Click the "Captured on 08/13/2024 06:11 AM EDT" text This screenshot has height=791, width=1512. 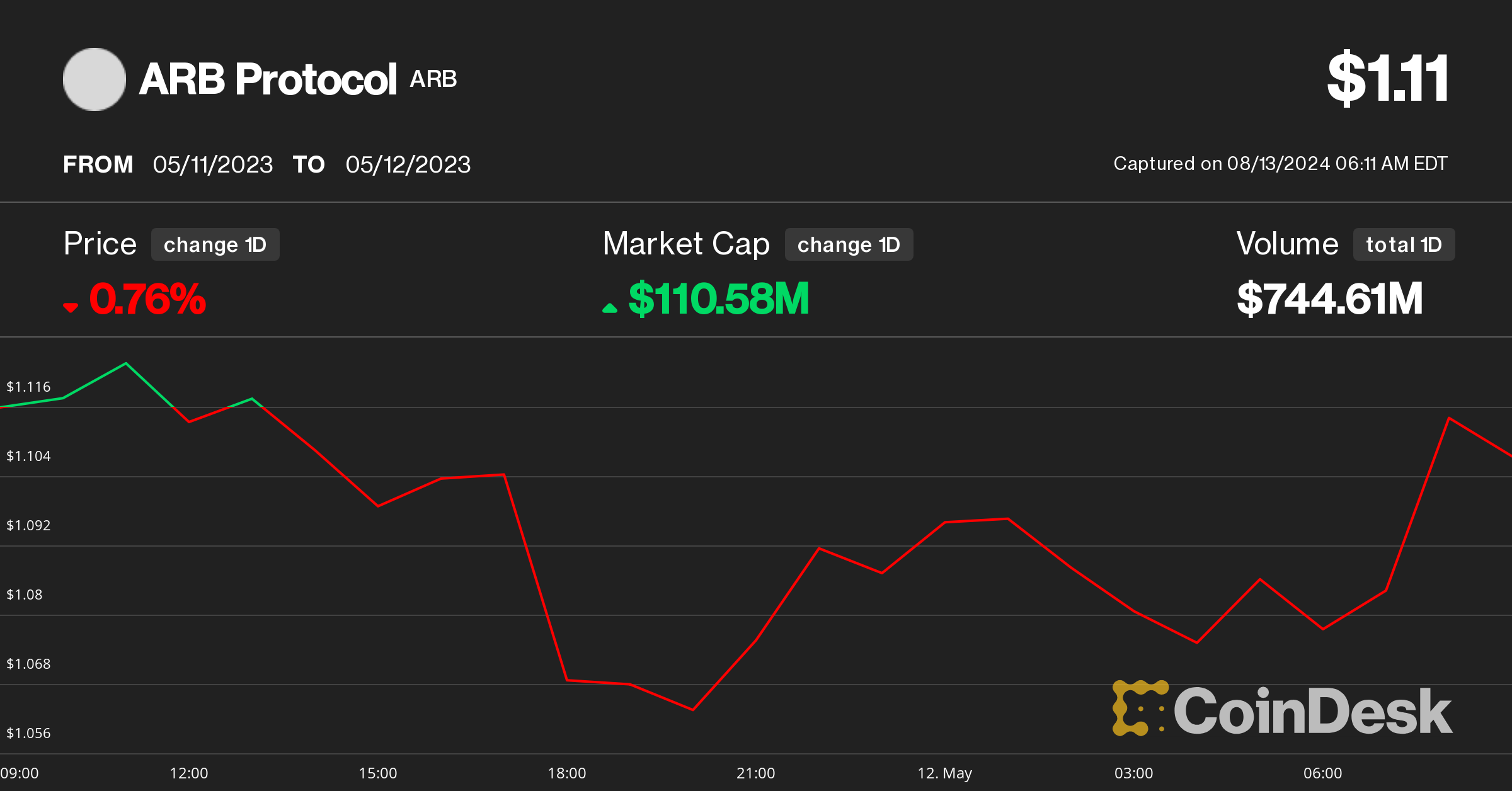[1281, 164]
